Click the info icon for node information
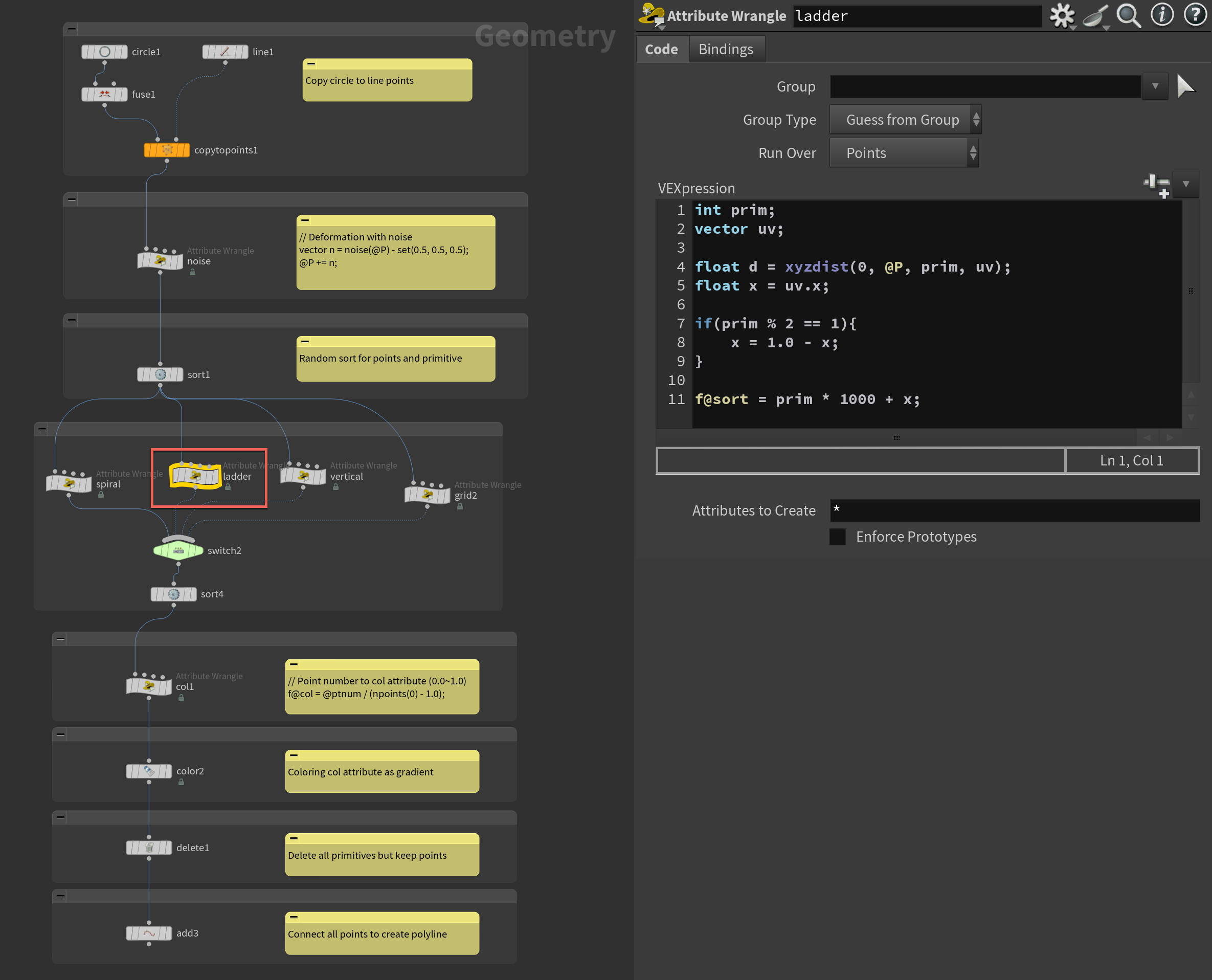Screen dimensions: 1212x980 [x=1162, y=15]
